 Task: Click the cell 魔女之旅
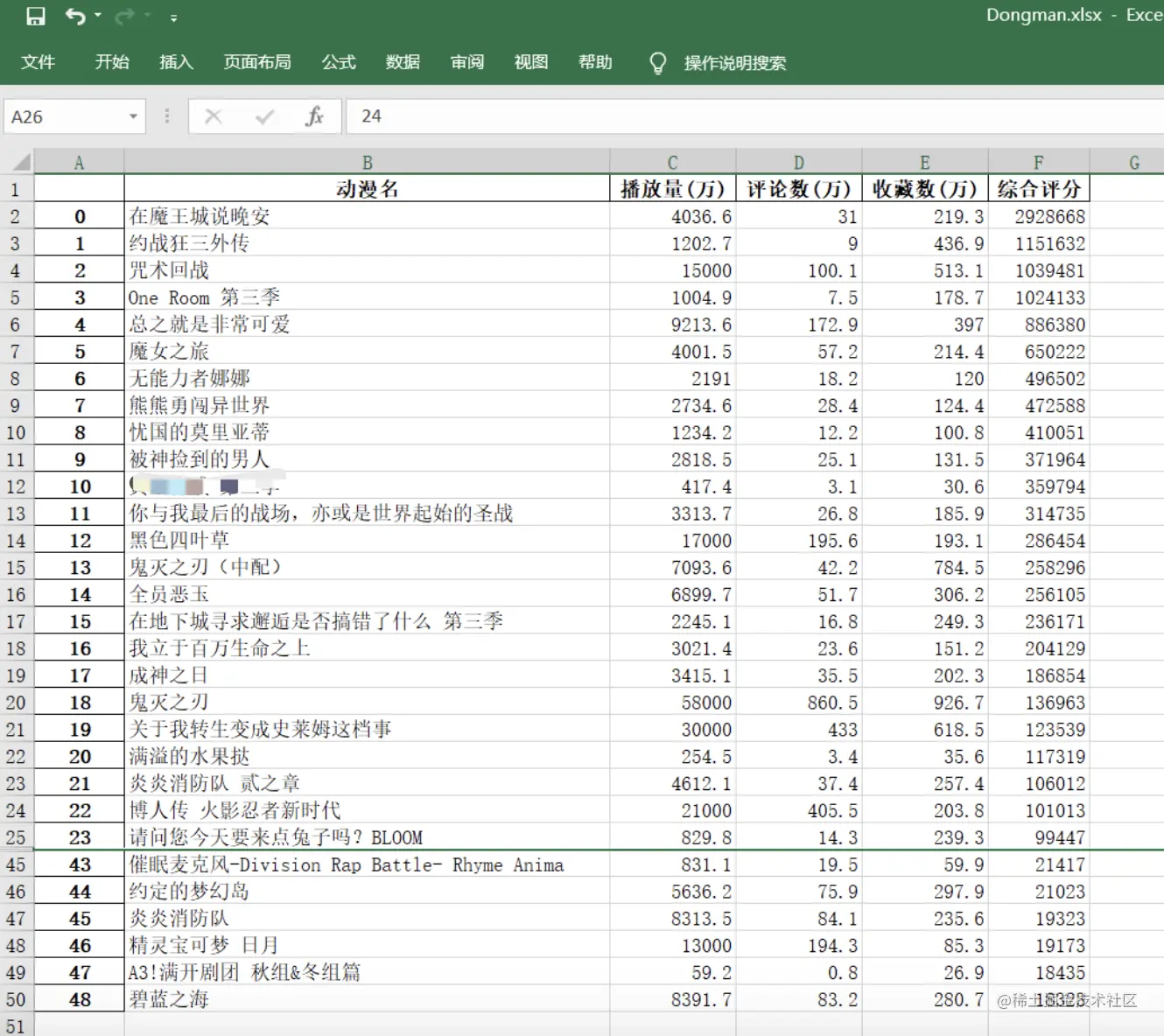click(367, 352)
